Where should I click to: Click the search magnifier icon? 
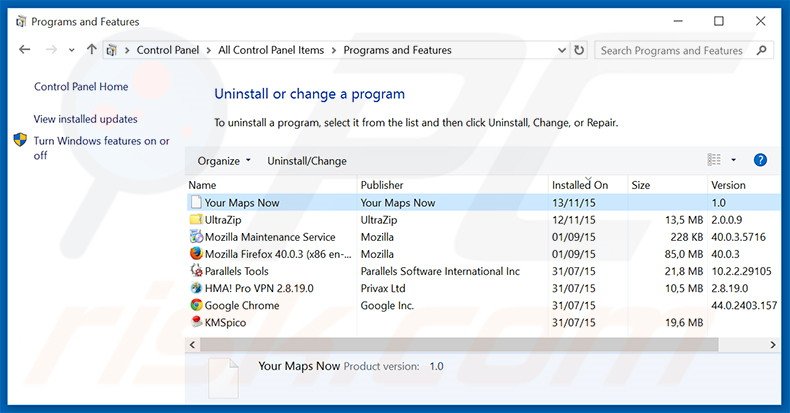(762, 50)
